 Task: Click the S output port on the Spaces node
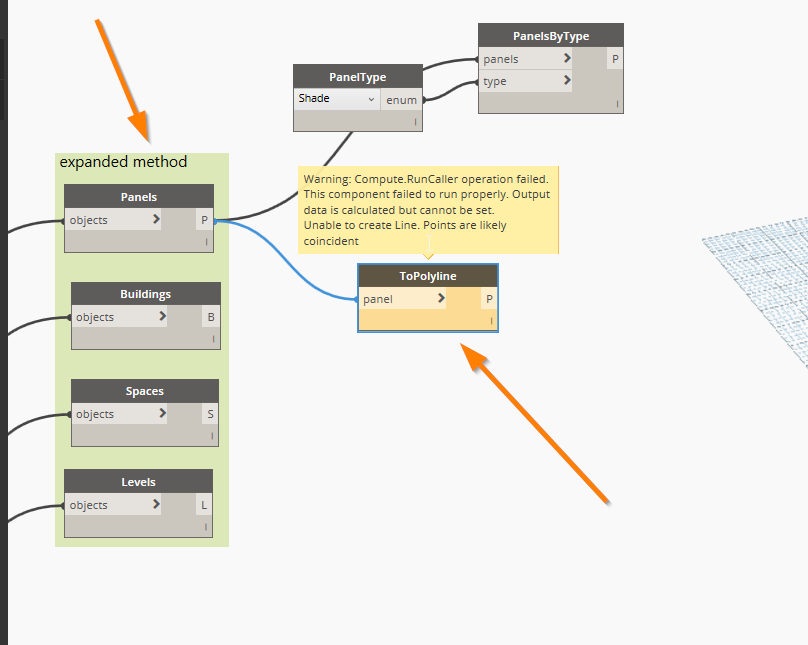pos(210,413)
